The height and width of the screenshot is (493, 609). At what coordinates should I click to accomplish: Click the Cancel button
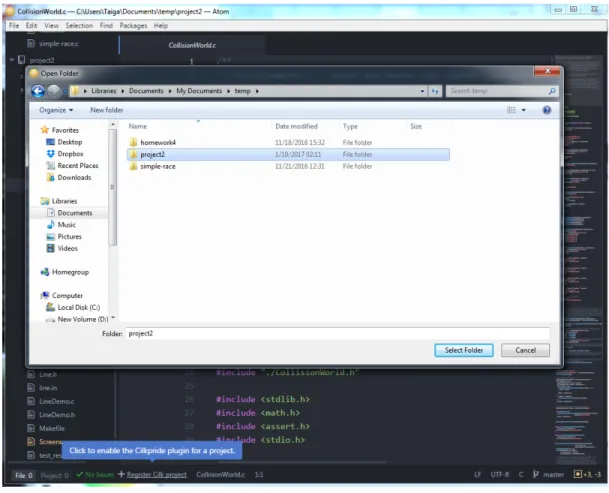525,350
